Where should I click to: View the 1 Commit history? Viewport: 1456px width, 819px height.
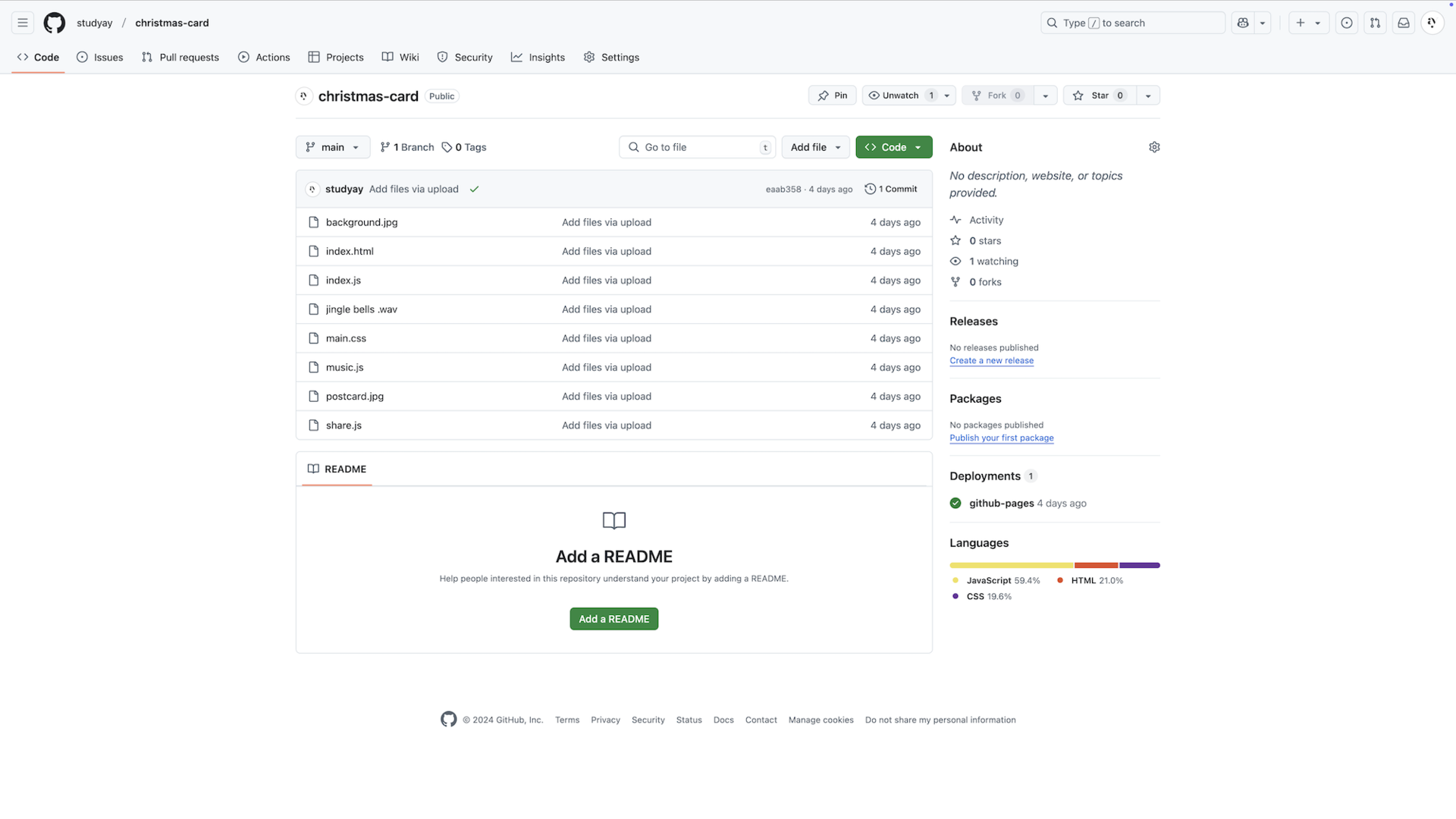891,190
